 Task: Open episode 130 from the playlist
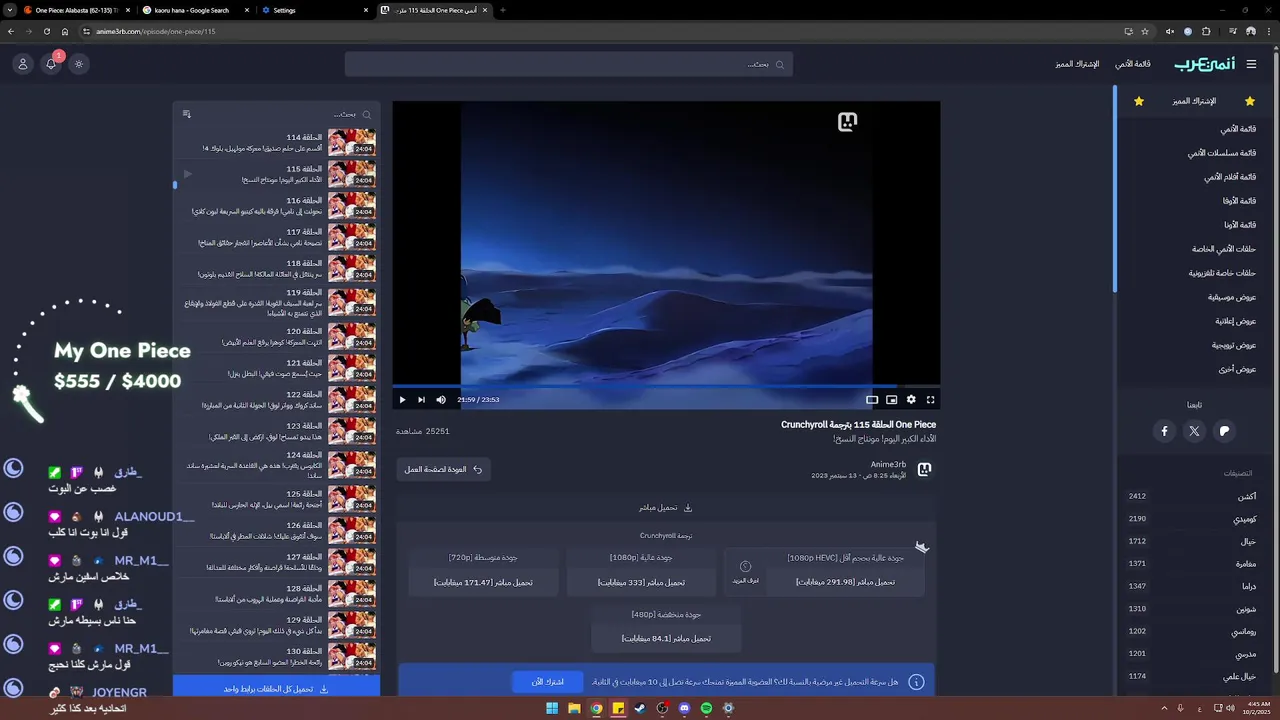[277, 657]
